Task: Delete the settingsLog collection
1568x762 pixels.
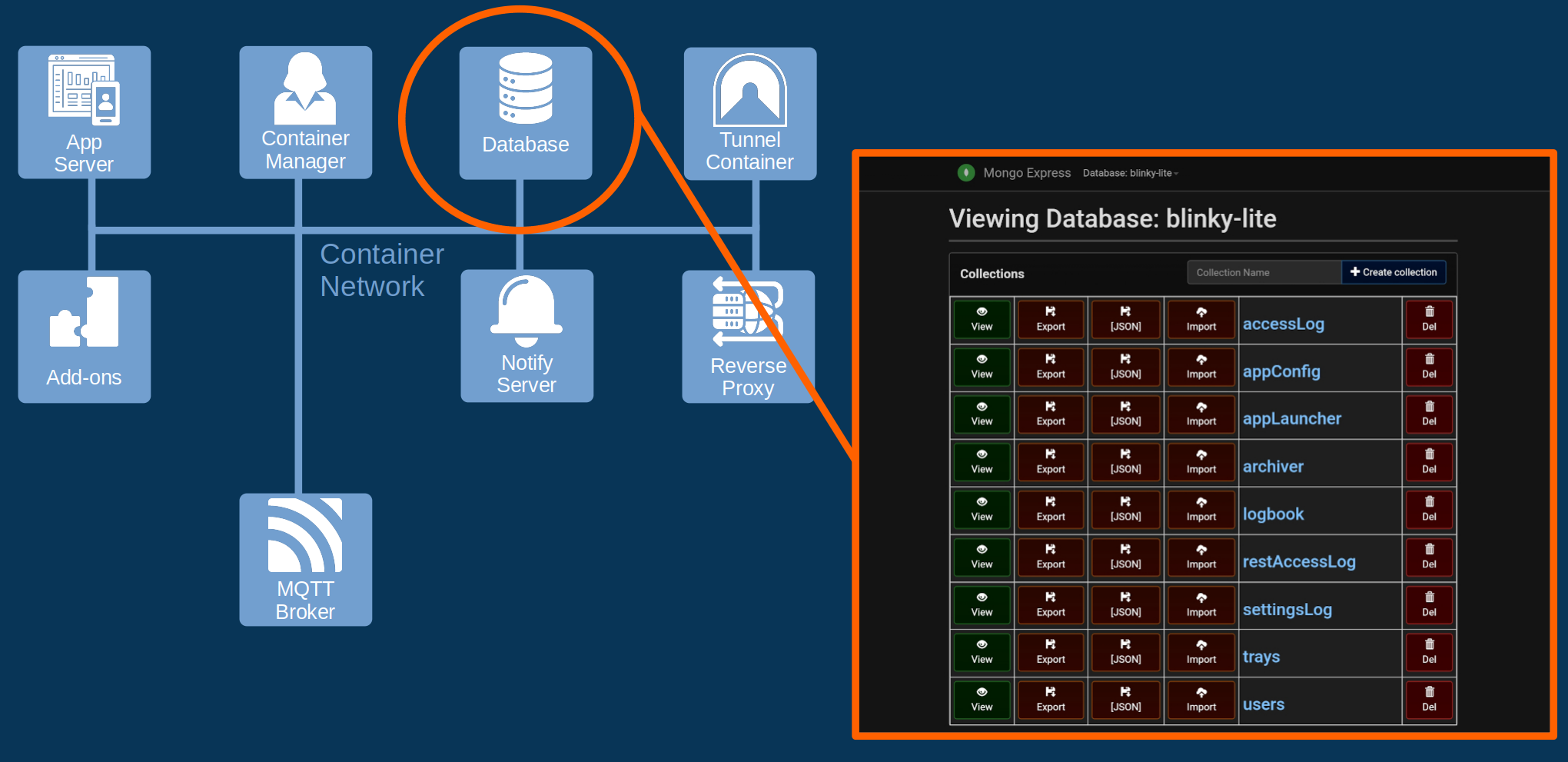Action: click(x=1429, y=606)
